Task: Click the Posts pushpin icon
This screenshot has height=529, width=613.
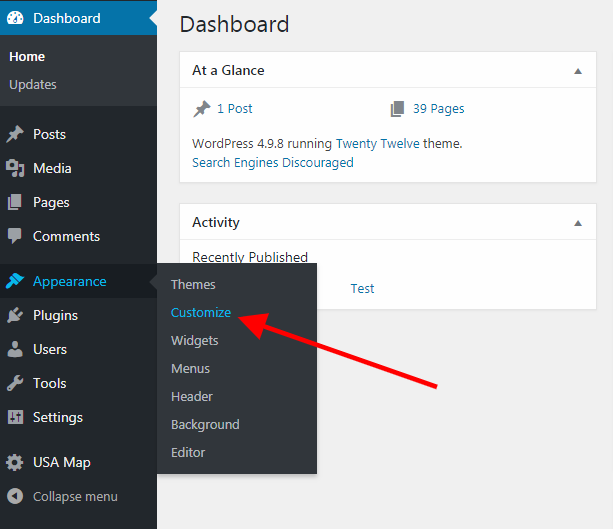Action: coord(15,134)
